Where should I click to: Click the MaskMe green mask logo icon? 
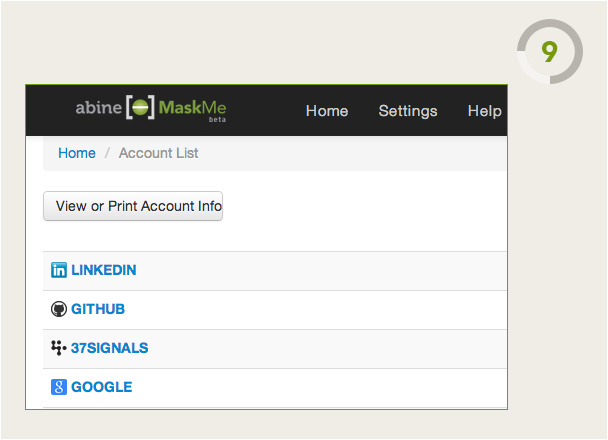click(x=140, y=107)
